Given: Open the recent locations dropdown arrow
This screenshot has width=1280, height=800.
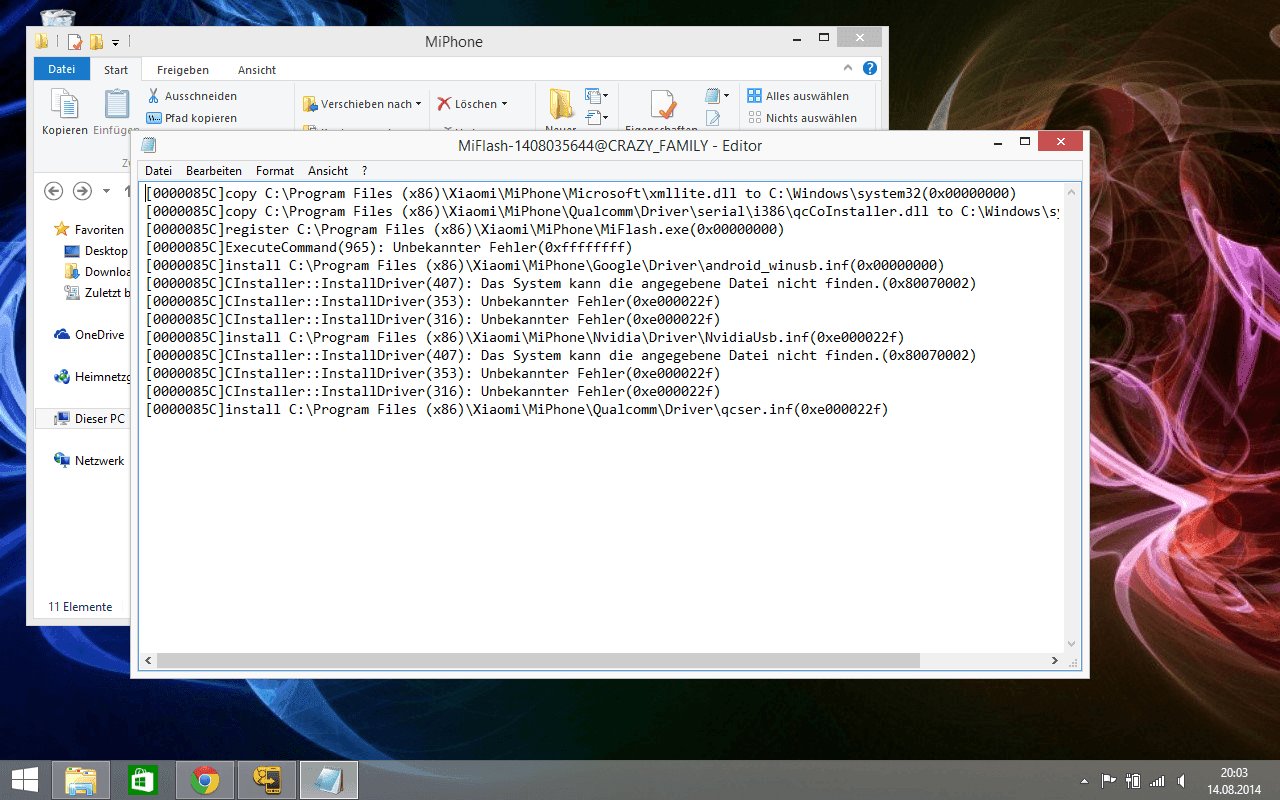Looking at the screenshot, I should pyautogui.click(x=106, y=191).
